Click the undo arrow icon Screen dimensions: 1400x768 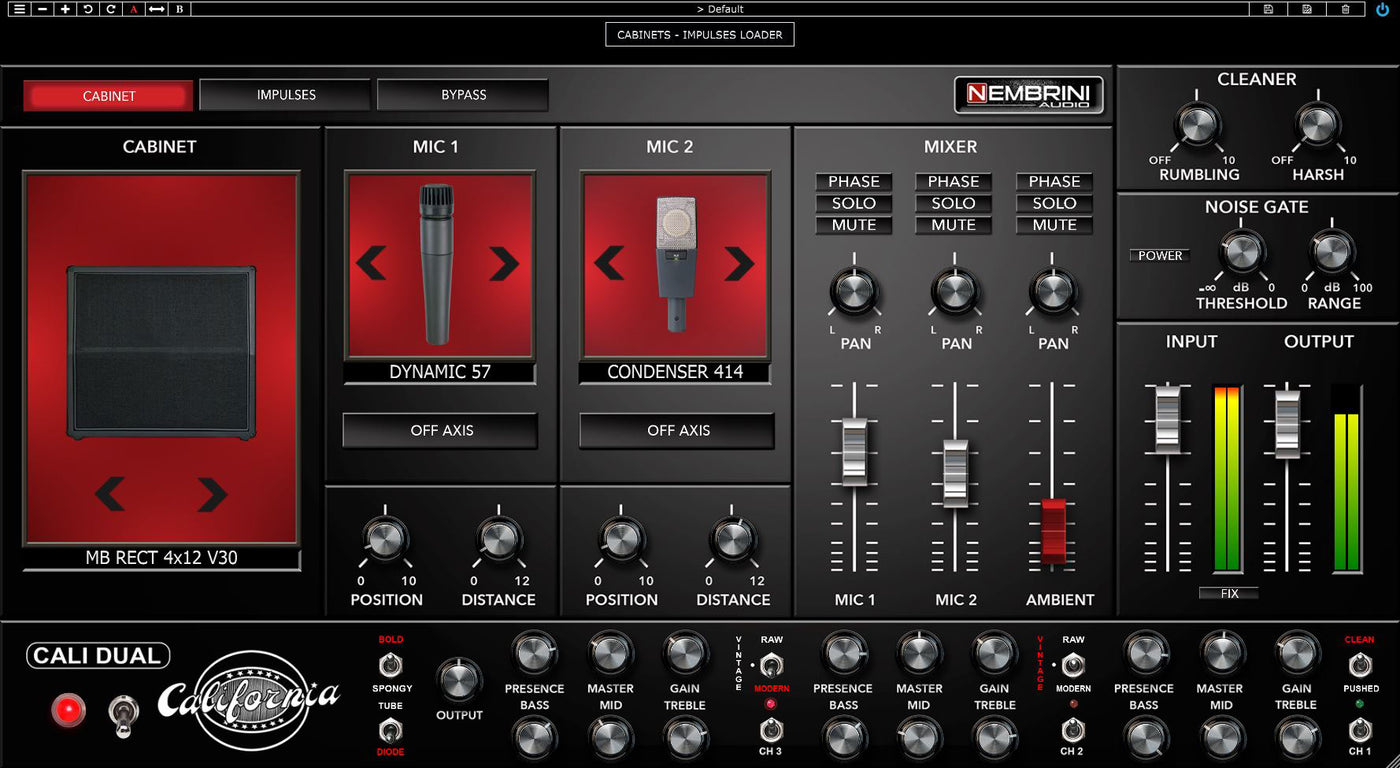coord(88,9)
